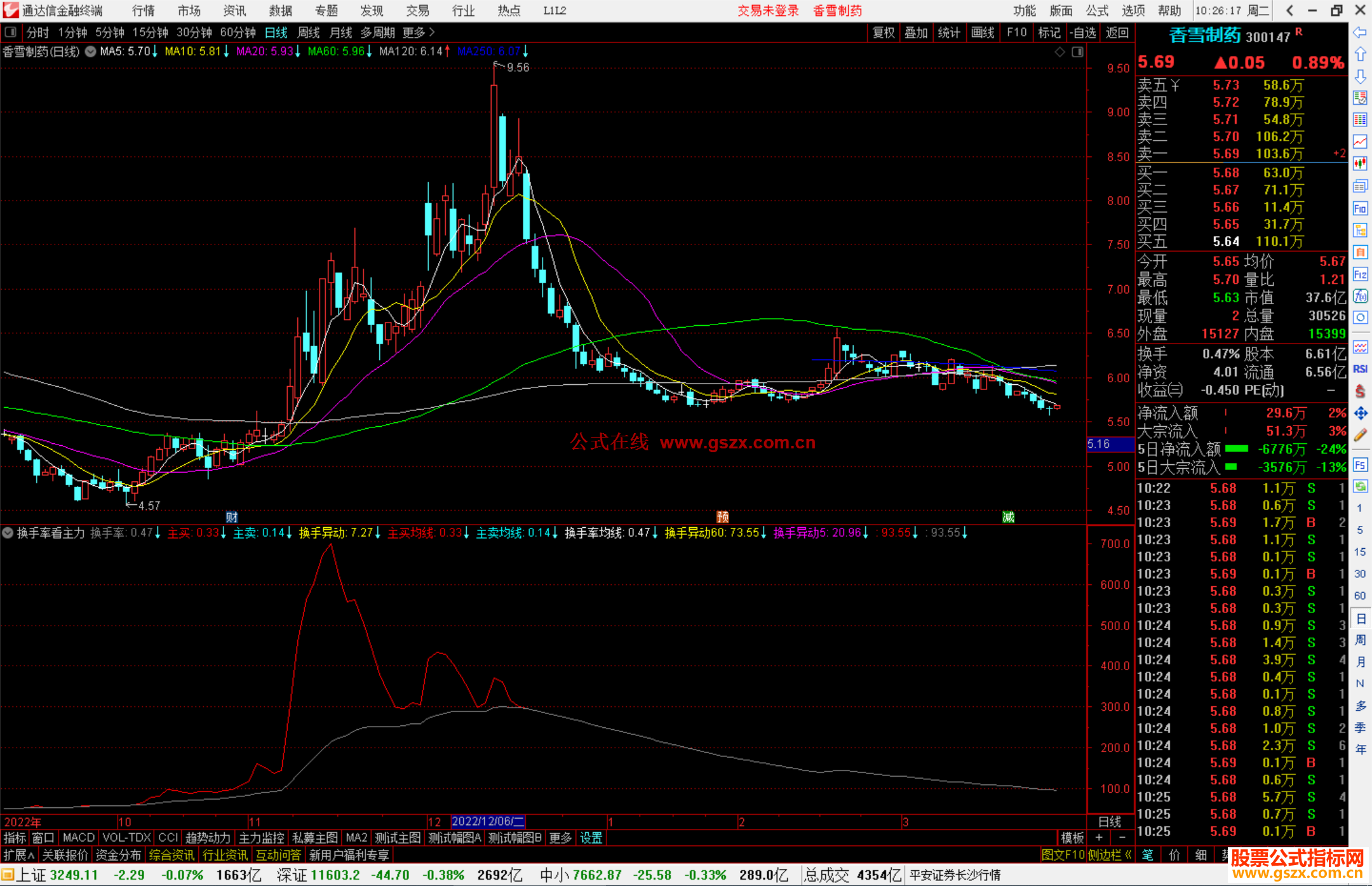The width and height of the screenshot is (1372, 886).
Task: Click the green 5日净流入额 bar
Action: (x=1236, y=449)
